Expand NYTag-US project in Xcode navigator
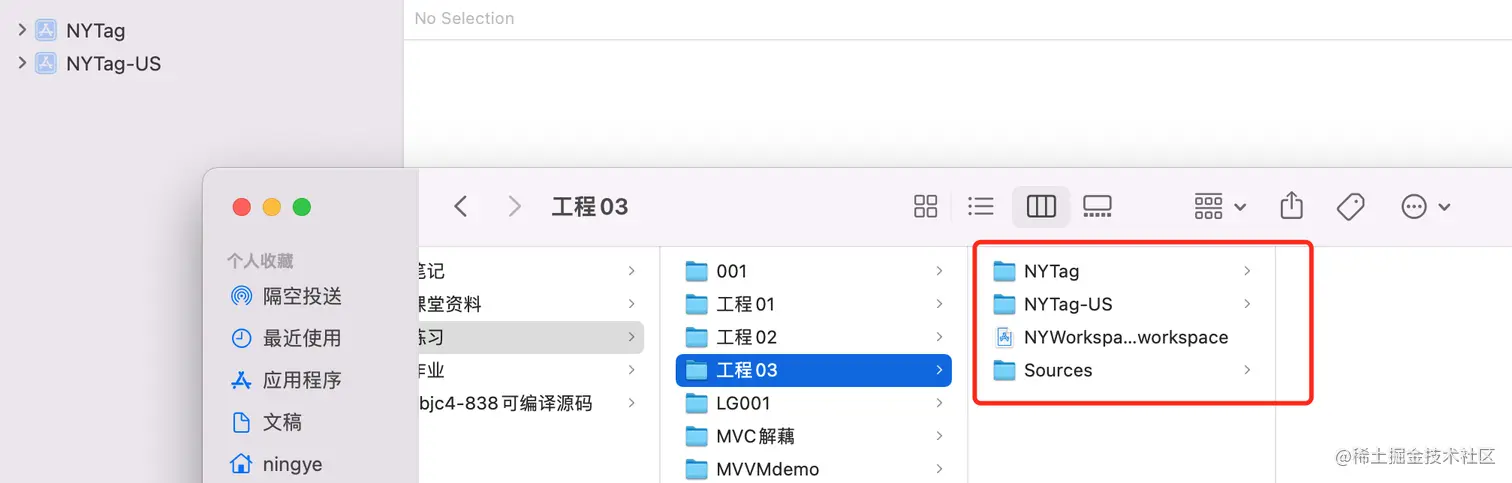1512x483 pixels. click(x=22, y=63)
